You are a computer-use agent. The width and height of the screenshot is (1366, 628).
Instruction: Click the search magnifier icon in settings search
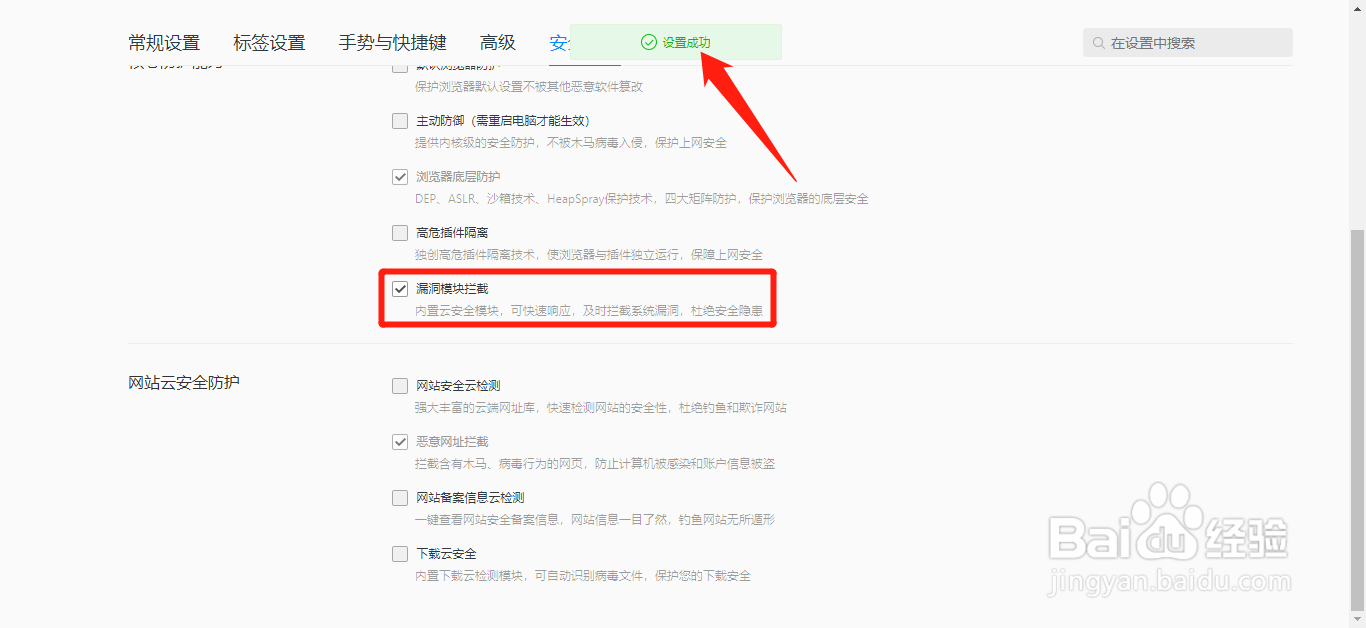(1101, 42)
